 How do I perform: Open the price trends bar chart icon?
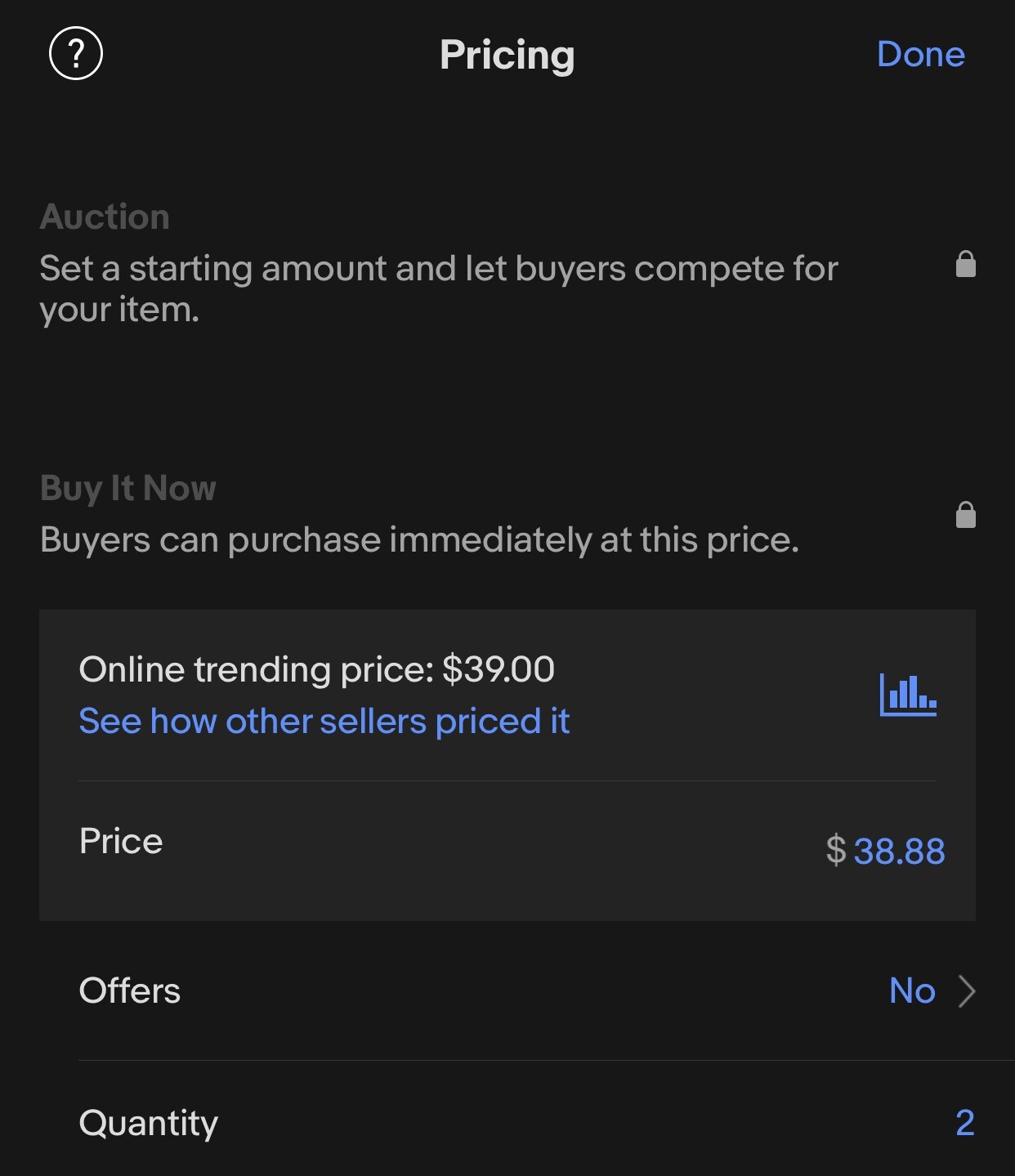908,695
